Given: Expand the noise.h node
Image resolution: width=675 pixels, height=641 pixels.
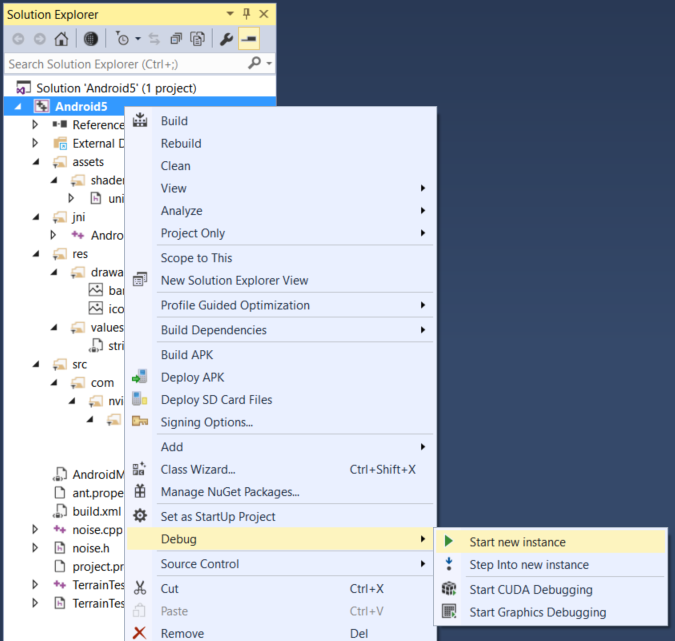Looking at the screenshot, I should 35,548.
